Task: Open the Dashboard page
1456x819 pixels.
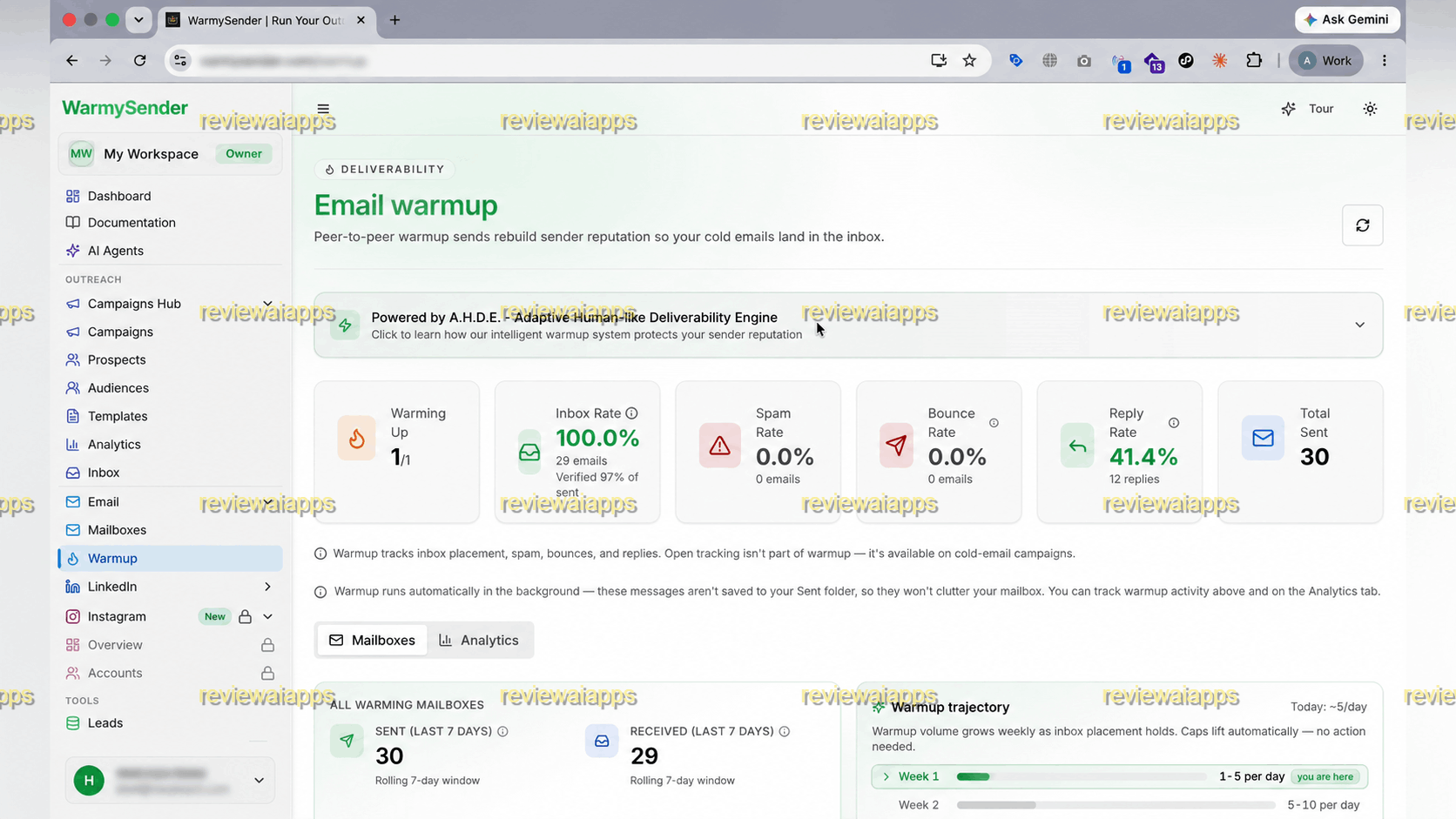Action: [x=119, y=196]
